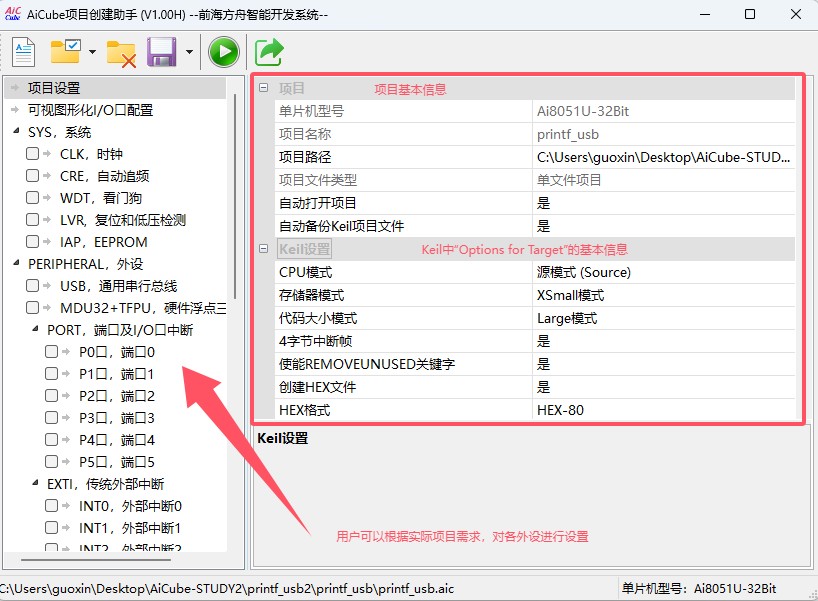The height and width of the screenshot is (601, 818).
Task: Enable the LVR，复位和低压检测 checkbox
Action: click(x=33, y=219)
